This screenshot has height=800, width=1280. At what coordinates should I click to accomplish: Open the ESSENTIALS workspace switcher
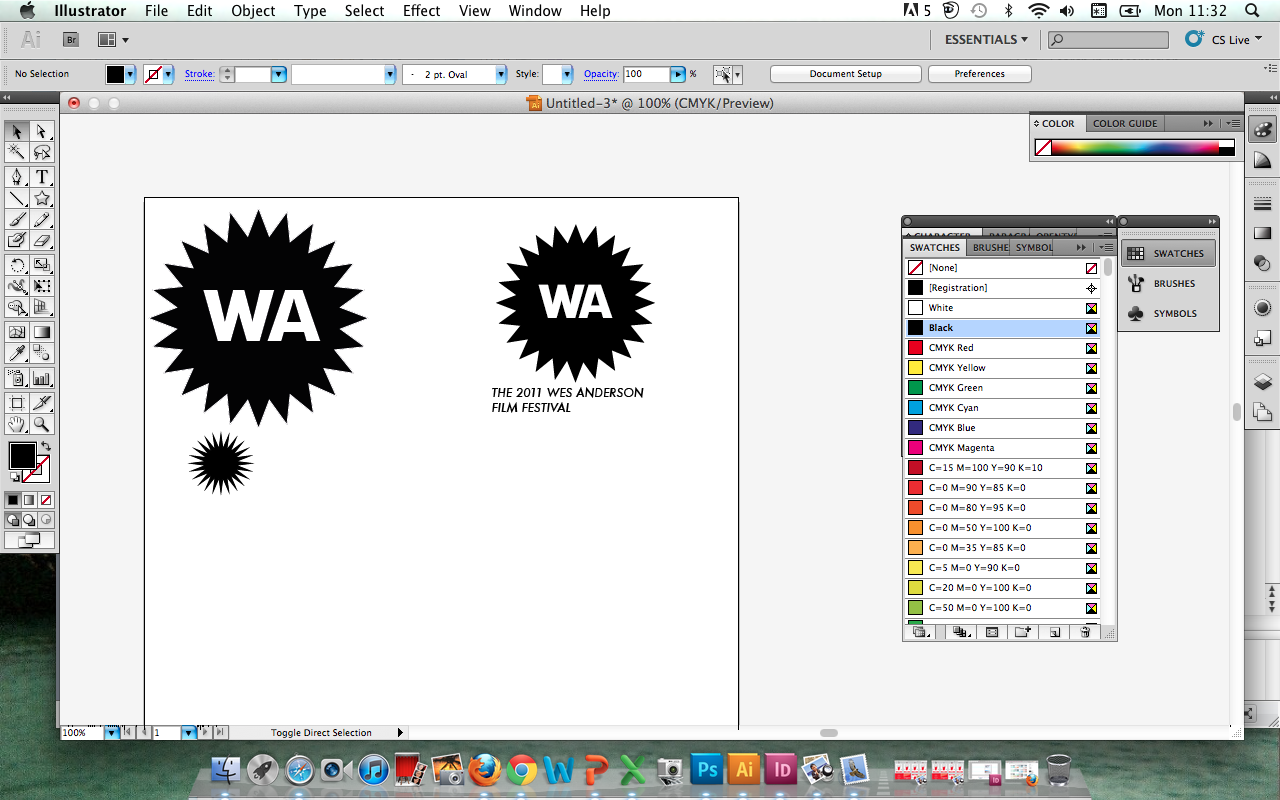[986, 39]
